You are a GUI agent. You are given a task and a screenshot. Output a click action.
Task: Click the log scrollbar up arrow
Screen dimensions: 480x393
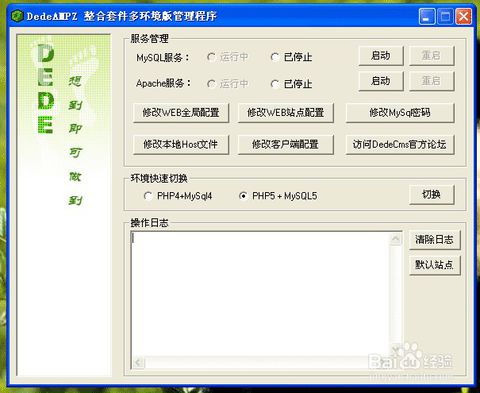(x=396, y=238)
